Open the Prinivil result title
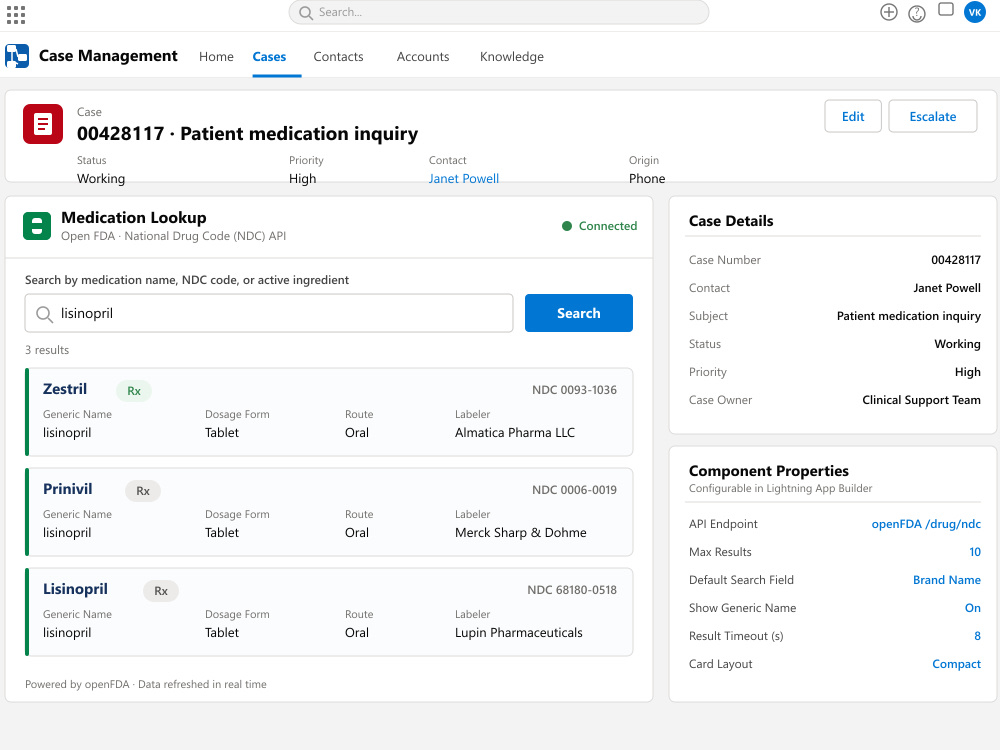 tap(68, 489)
